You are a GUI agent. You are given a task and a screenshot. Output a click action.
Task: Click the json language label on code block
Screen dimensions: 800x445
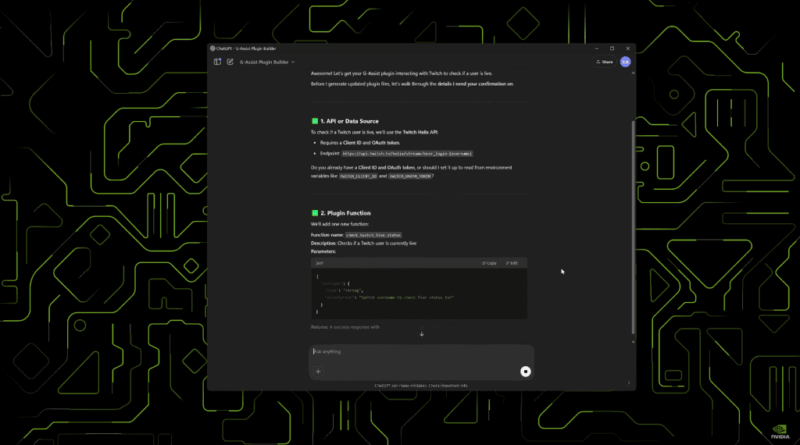click(x=319, y=263)
